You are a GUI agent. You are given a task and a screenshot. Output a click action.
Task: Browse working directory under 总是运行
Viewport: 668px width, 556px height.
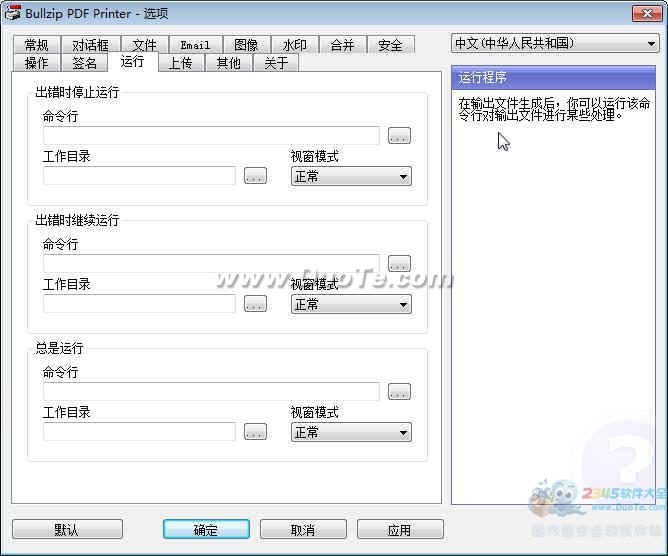[255, 431]
